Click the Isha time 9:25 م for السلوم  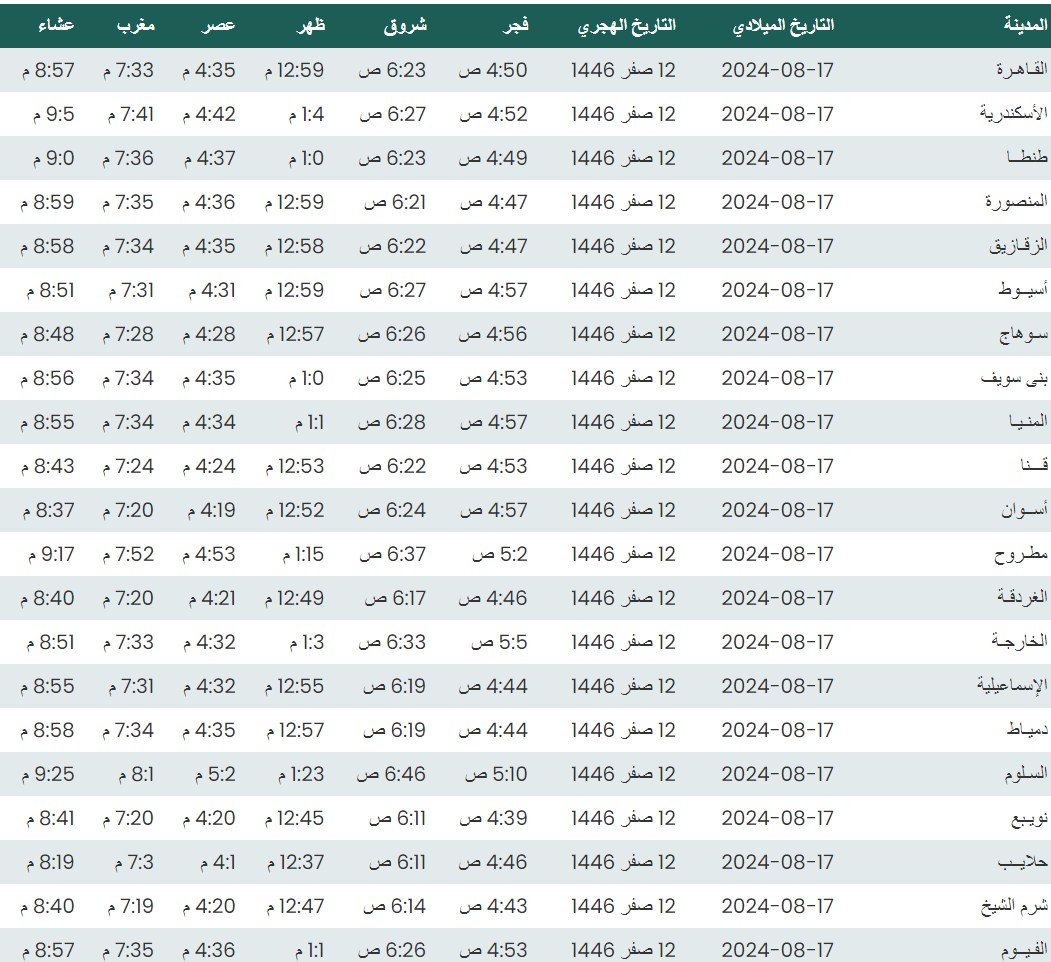coord(47,774)
